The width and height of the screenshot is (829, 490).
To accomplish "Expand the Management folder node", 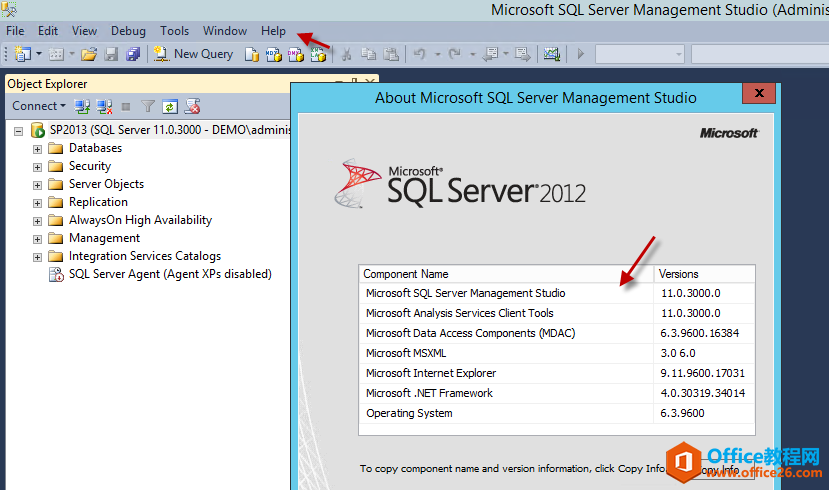I will 38,238.
